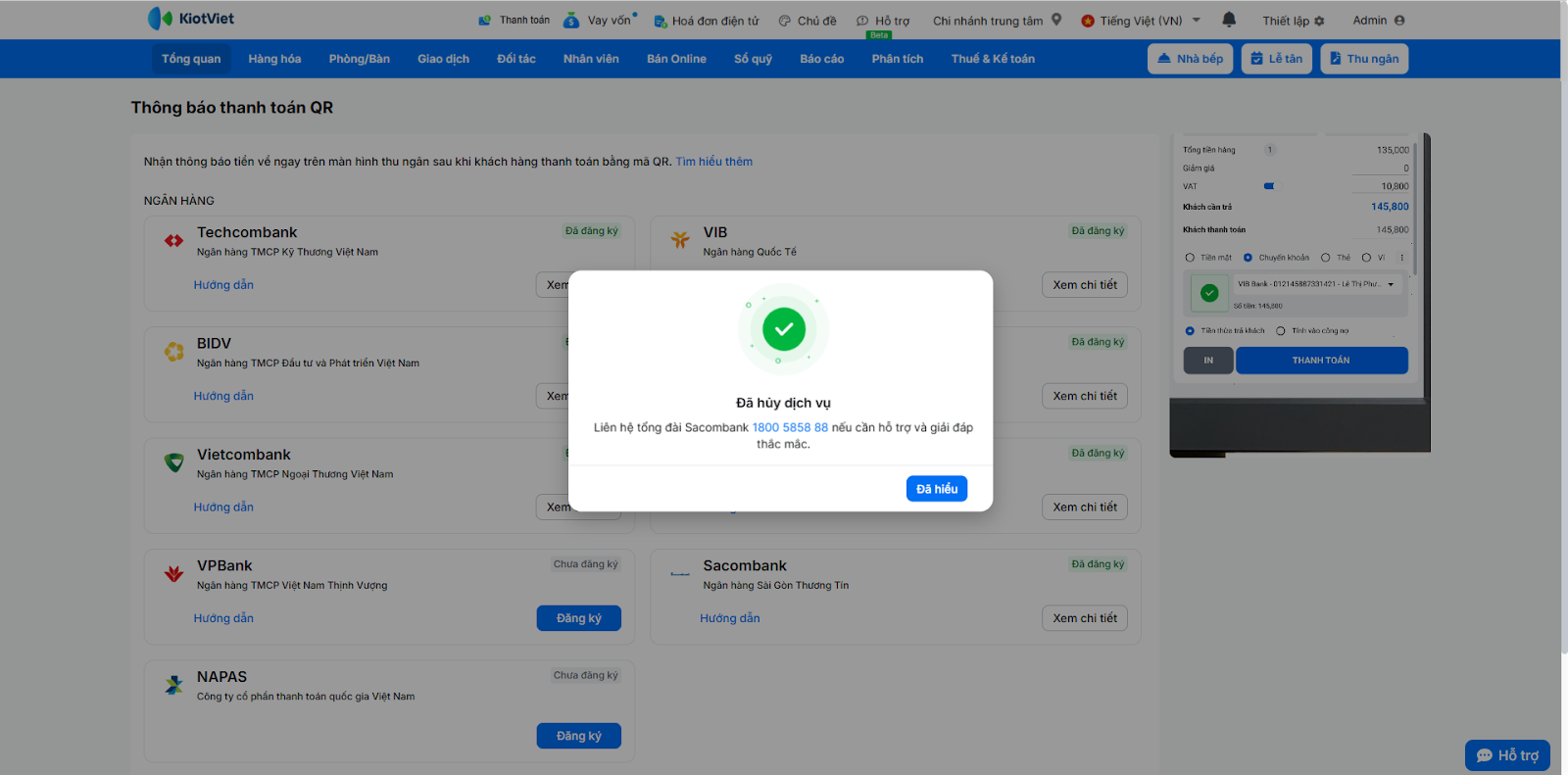Open the Admin account menu
The height and width of the screenshot is (775, 1568).
click(1379, 21)
